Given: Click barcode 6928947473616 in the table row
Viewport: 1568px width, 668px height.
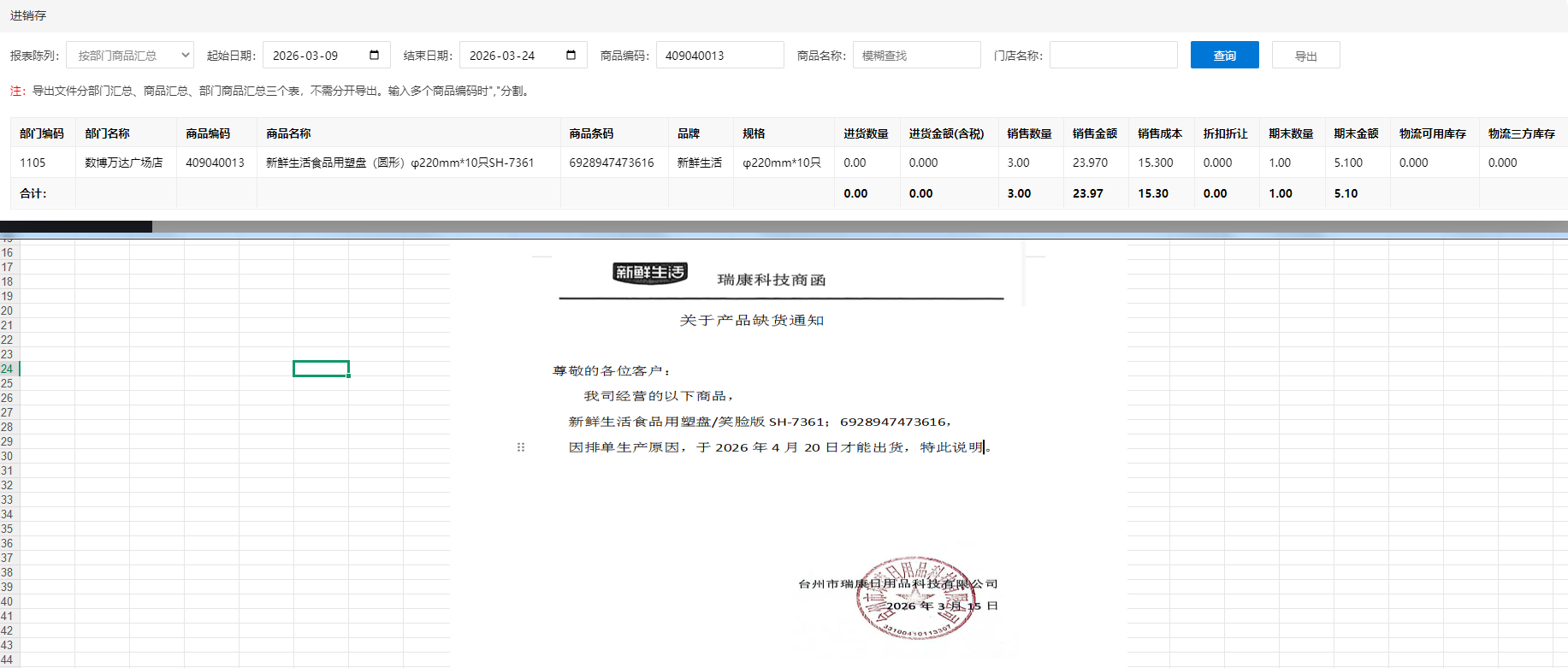Looking at the screenshot, I should click(612, 163).
